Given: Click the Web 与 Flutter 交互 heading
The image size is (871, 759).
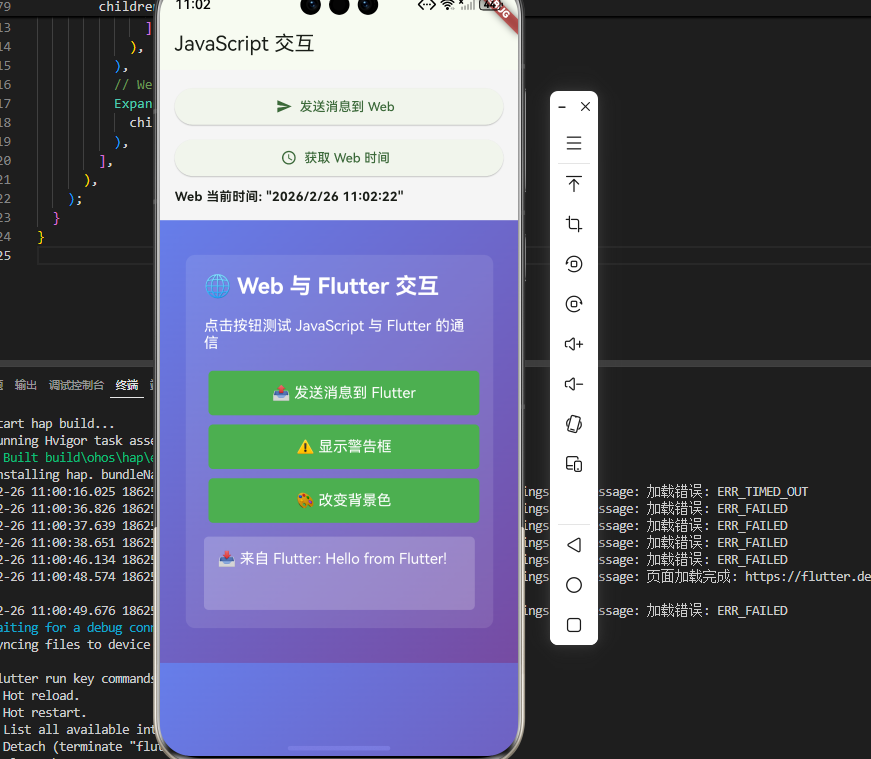Looking at the screenshot, I should click(338, 286).
